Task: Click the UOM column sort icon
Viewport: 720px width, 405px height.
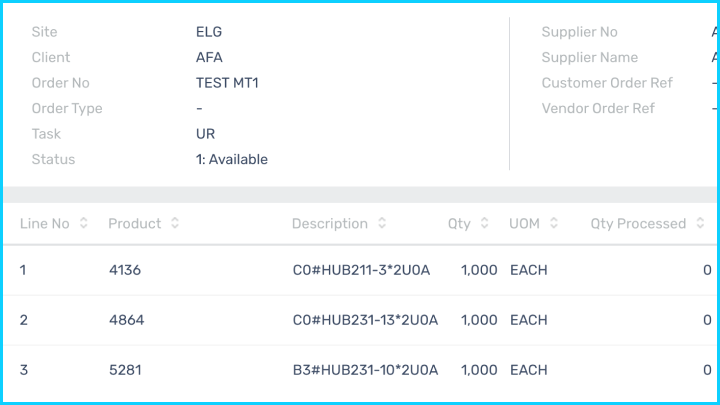Action: 554,224
